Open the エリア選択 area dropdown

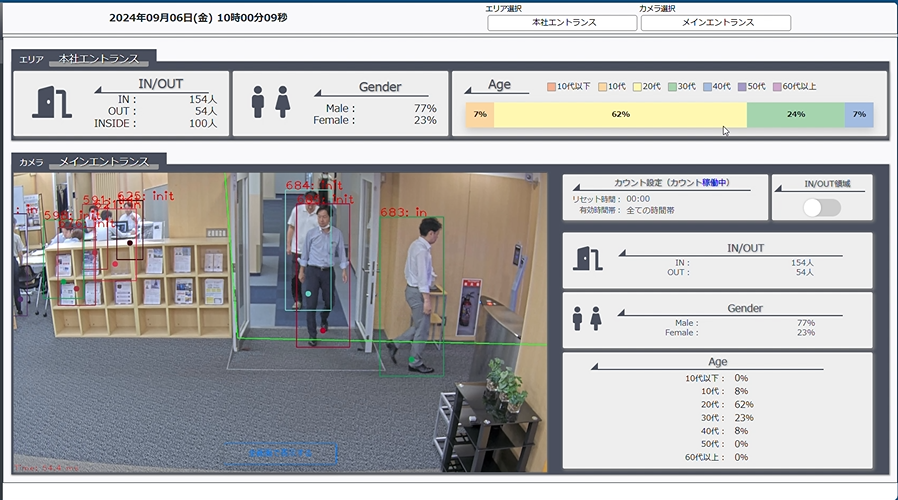tap(561, 23)
